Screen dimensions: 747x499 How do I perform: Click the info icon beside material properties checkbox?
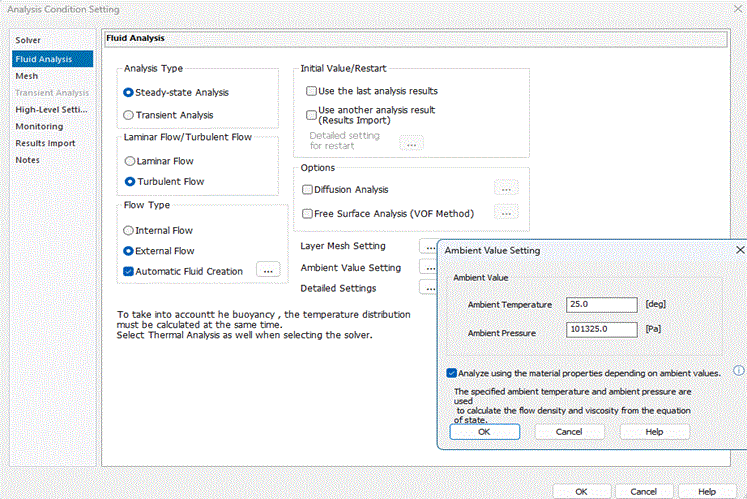740,369
